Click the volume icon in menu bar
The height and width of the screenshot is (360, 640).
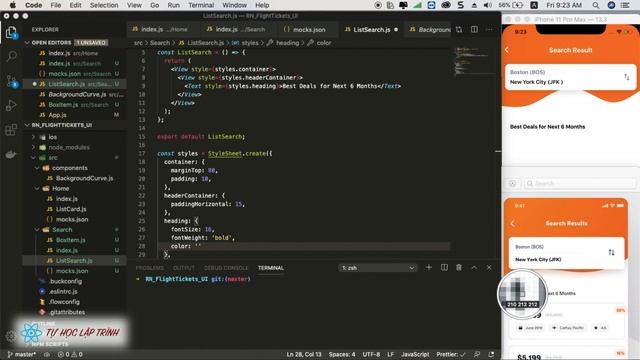coord(488,5)
